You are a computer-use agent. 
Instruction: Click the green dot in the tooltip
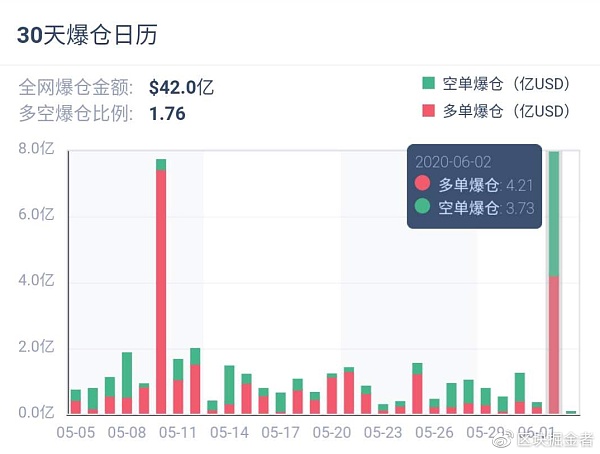(423, 208)
